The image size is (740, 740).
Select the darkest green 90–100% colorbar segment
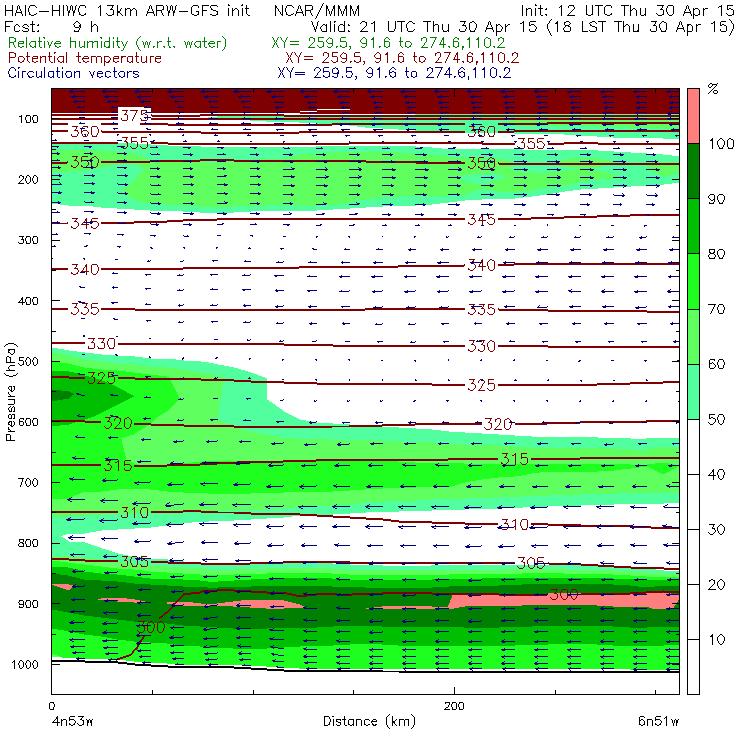click(693, 171)
